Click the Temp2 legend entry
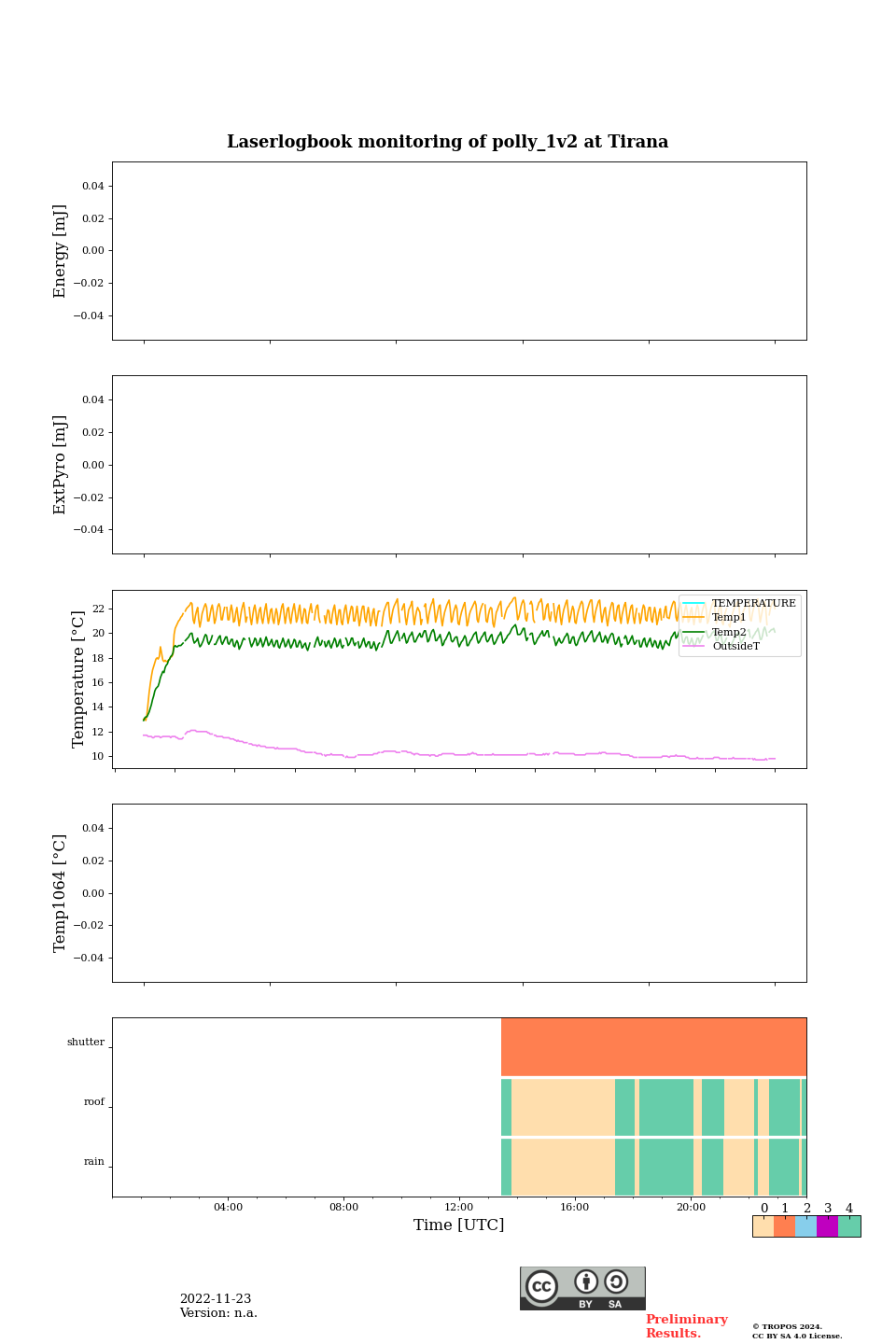896x1344 pixels. pos(716,632)
